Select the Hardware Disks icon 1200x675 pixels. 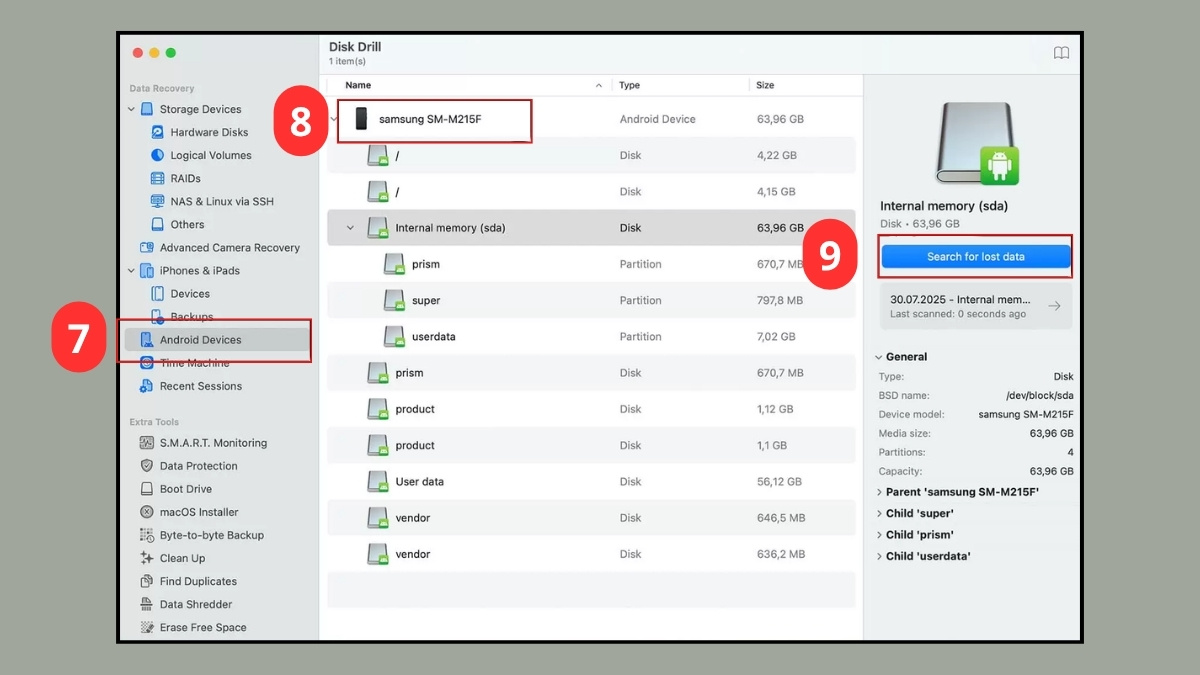[x=157, y=132]
